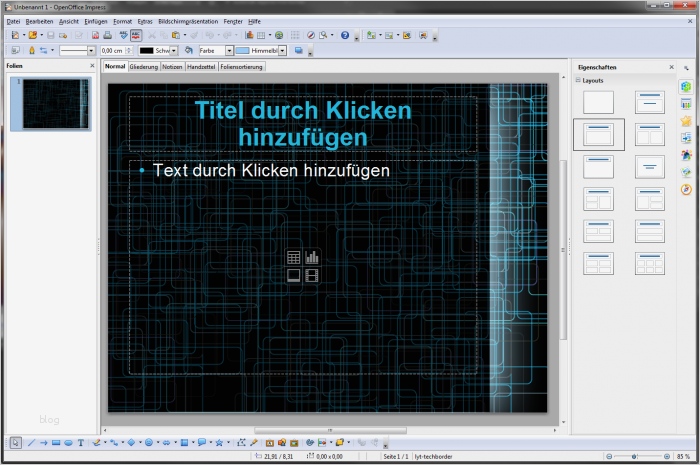Image resolution: width=700 pixels, height=465 pixels.
Task: Run the spellcheck icon
Action: tap(124, 35)
